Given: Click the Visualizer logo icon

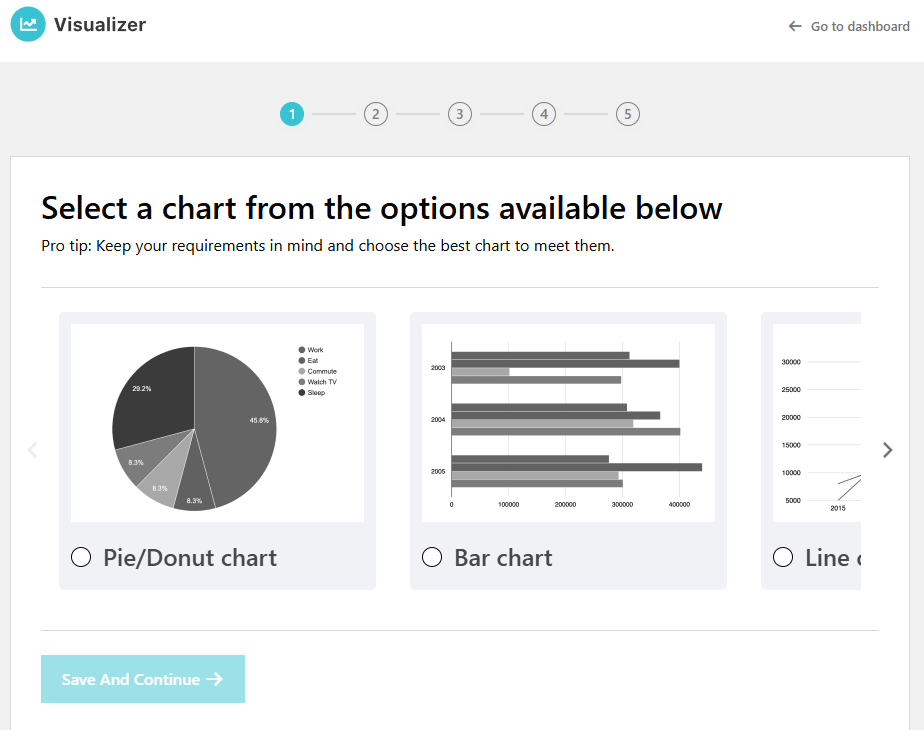Looking at the screenshot, I should click(28, 25).
